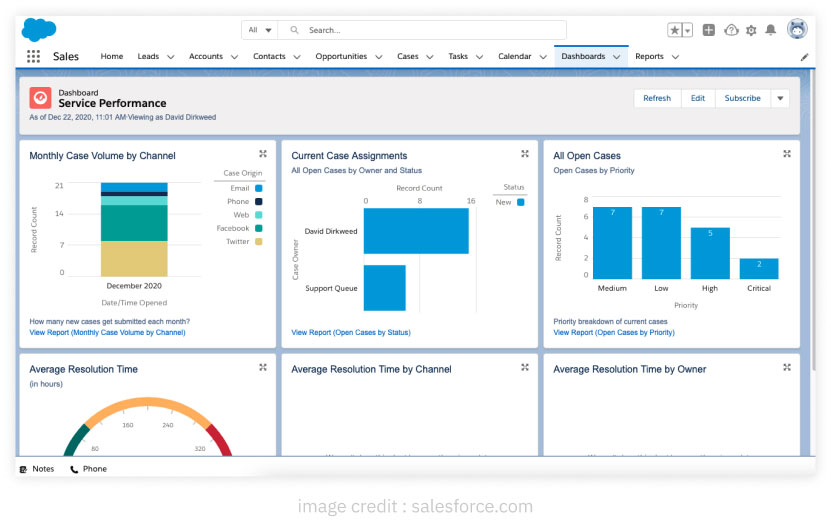This screenshot has height=520, width=831.
Task: Open the Setup gear icon
Action: [x=751, y=30]
